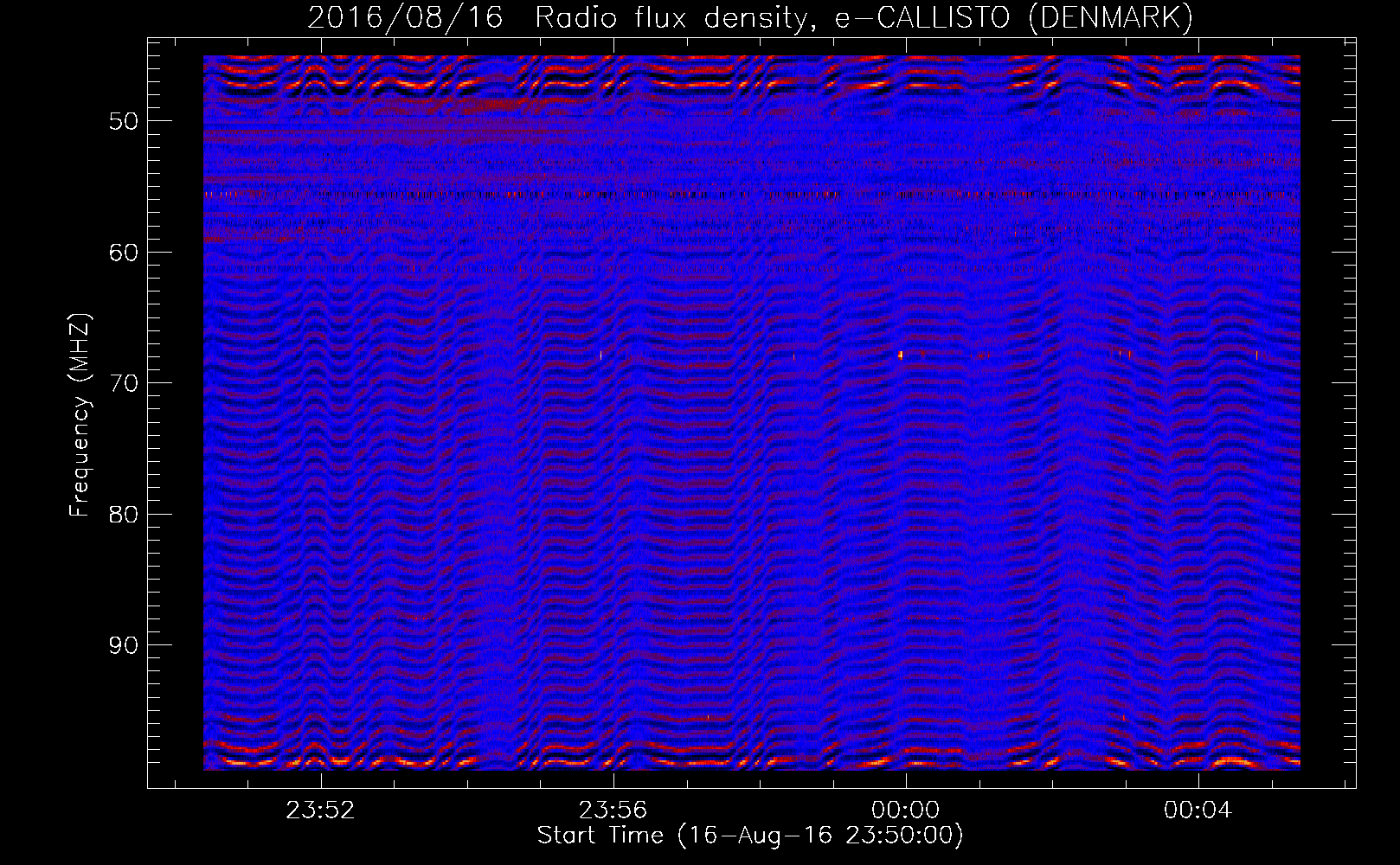Select the Frequency (MHZ) y-axis label
This screenshot has height=865, width=1400.
click(x=80, y=415)
